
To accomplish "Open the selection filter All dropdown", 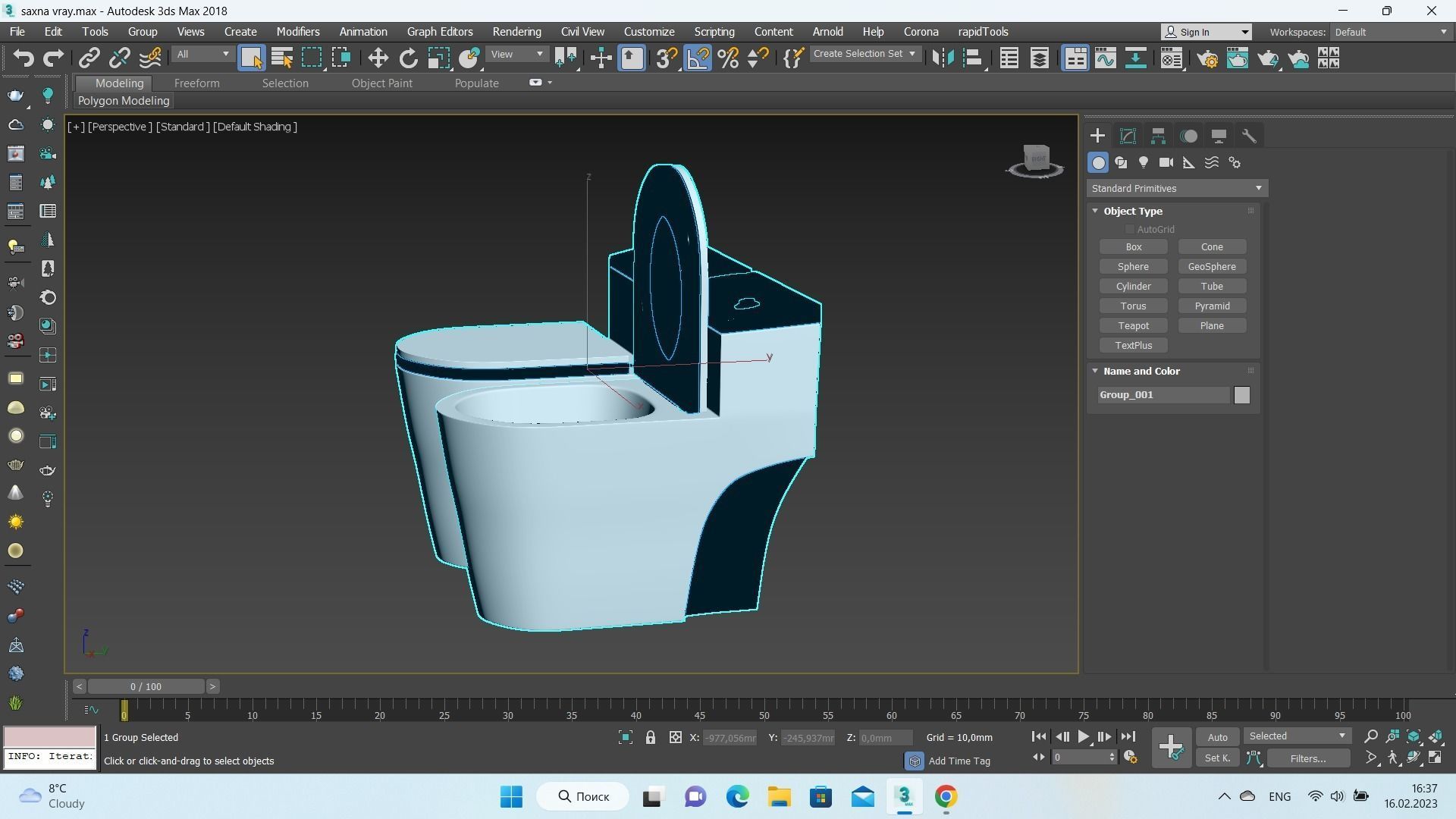I will (x=202, y=55).
